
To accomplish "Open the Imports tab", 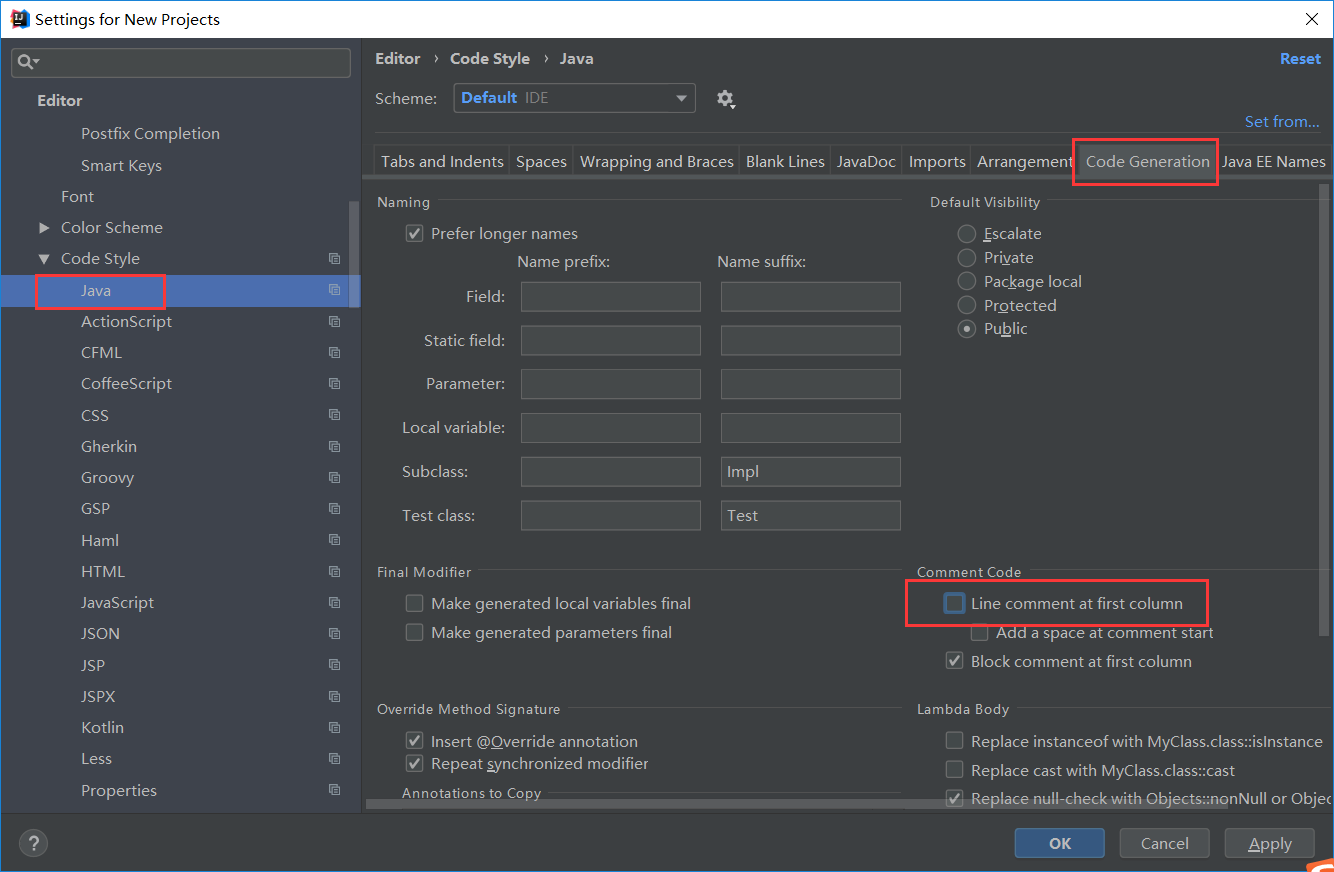I will click(x=936, y=162).
